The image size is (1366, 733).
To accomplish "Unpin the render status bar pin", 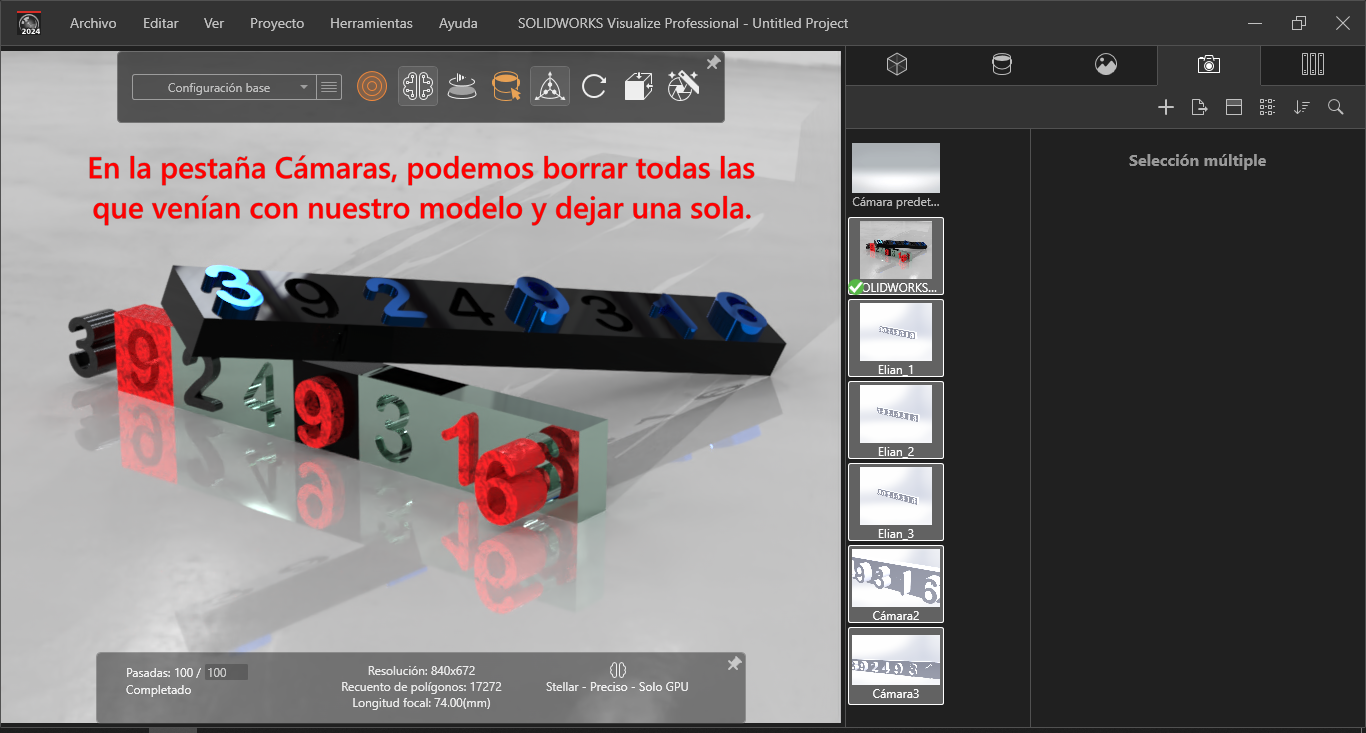I will coord(734,664).
